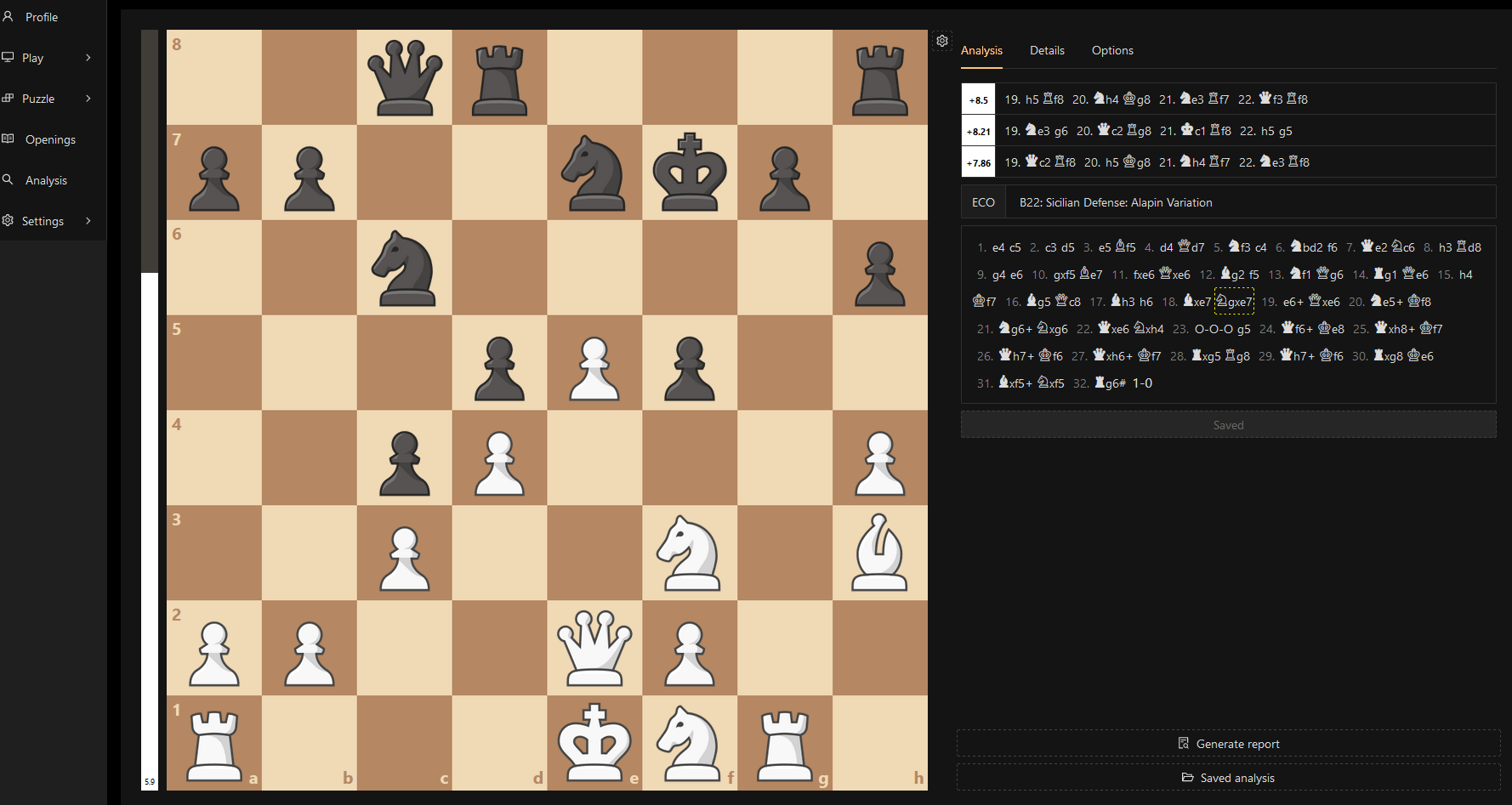
Task: Select the white rook on a1
Action: tap(214, 745)
